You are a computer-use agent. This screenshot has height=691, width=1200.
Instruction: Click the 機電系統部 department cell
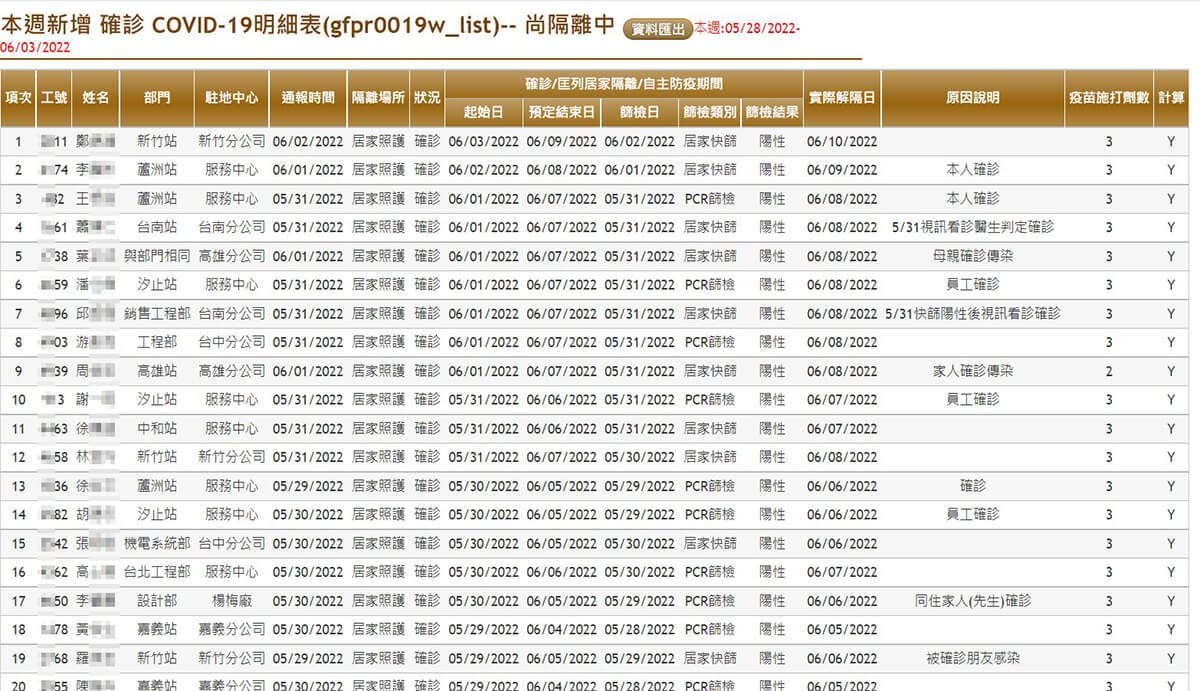click(157, 544)
